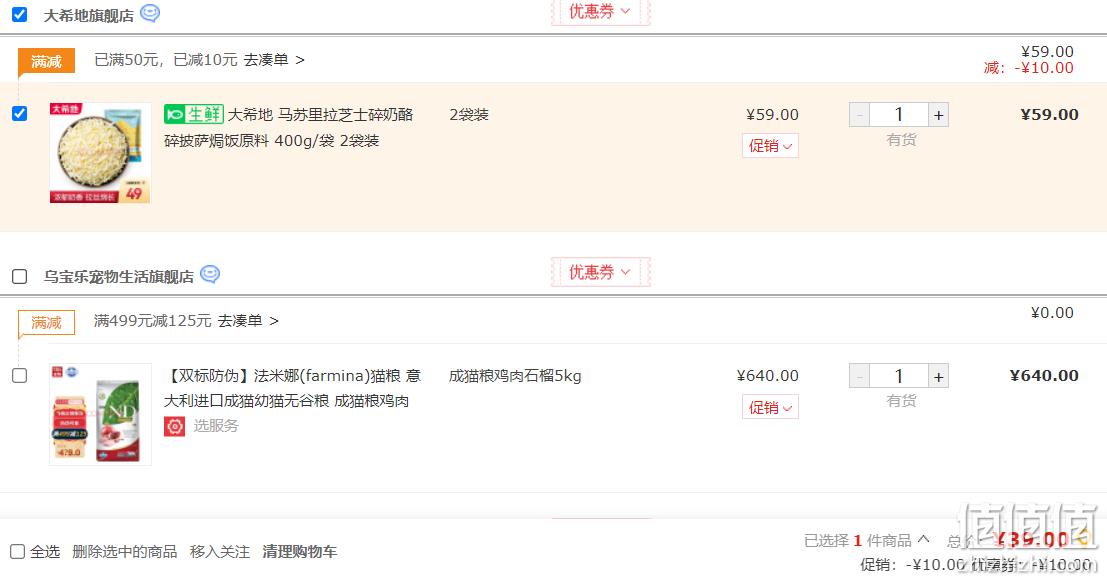1107x582 pixels.
Task: Check the 乌宝乐宠物生活旗舰店 store checkbox
Action: click(20, 276)
